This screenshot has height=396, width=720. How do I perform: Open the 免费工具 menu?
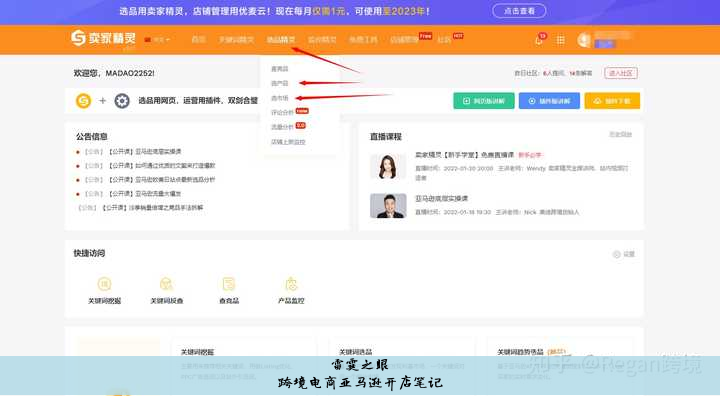coord(363,40)
